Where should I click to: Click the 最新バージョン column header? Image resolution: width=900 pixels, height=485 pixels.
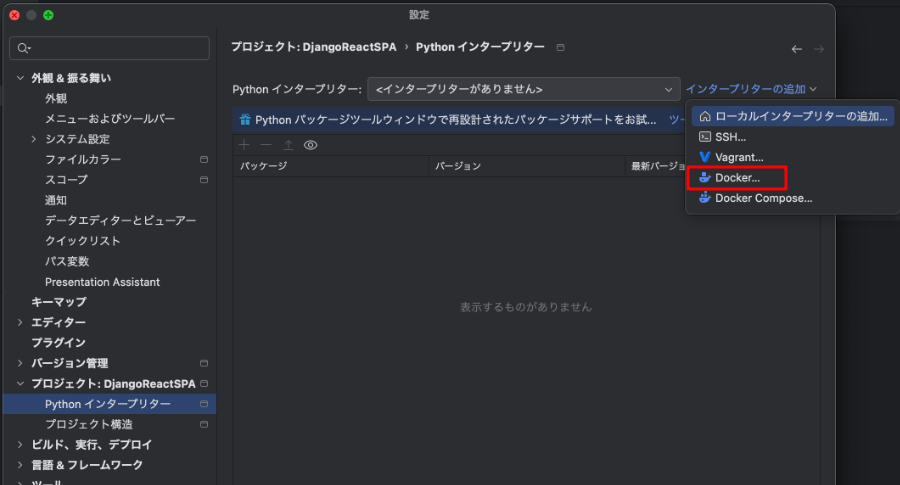657,166
